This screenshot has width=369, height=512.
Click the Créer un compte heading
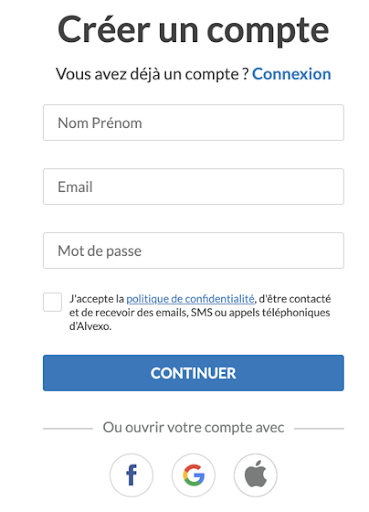click(x=193, y=30)
